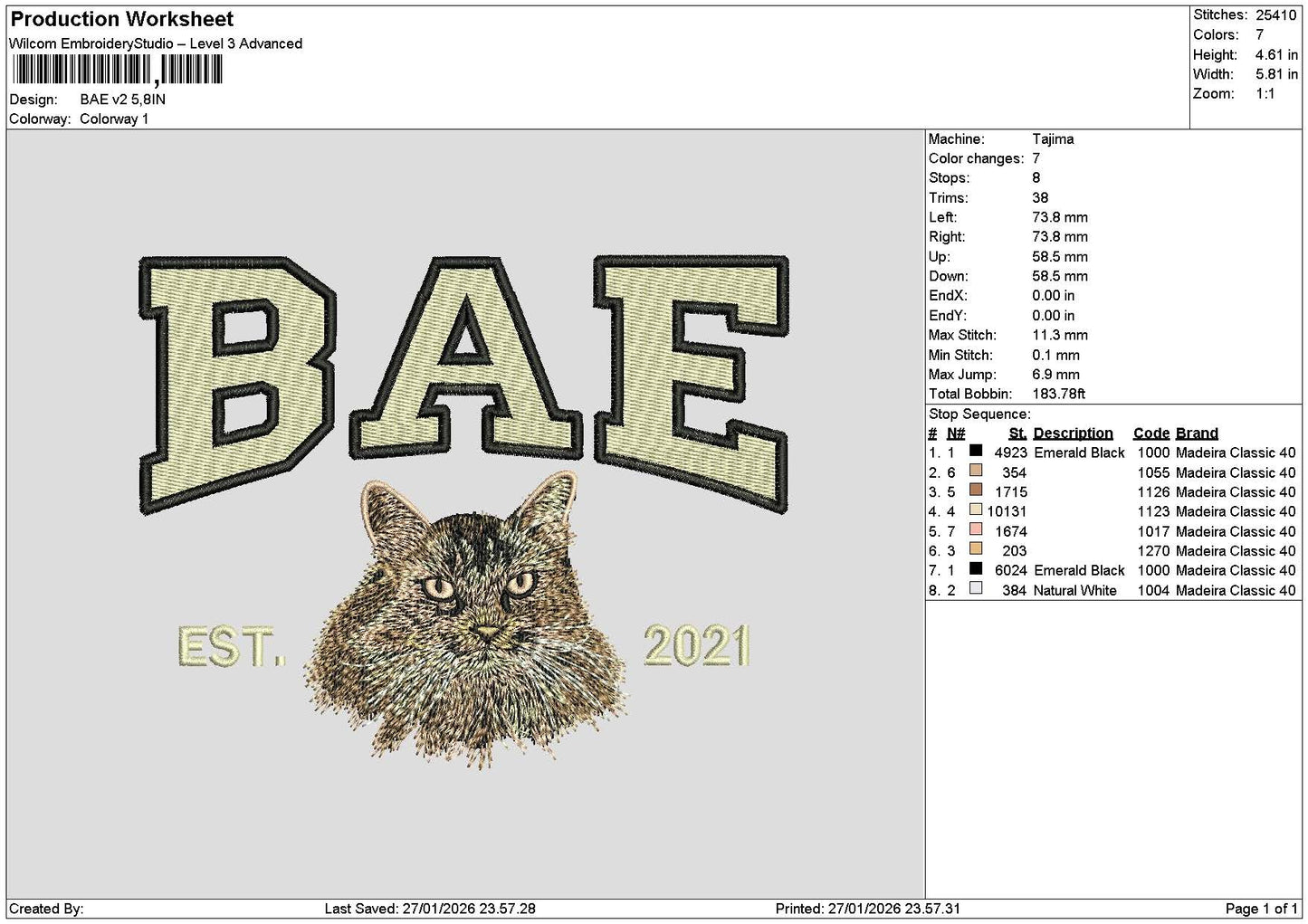1308x924 pixels.
Task: Click the Stop Sequence heading
Action: point(979,414)
